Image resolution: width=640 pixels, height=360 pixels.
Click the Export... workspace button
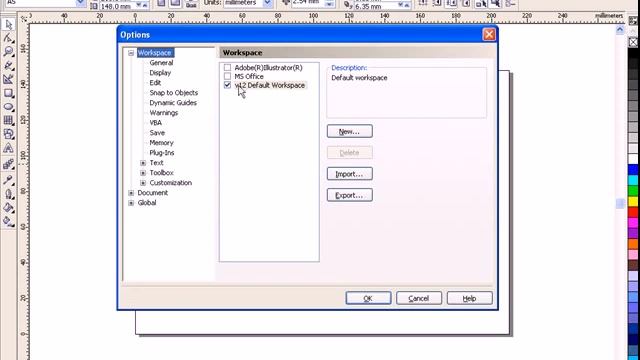pos(349,195)
